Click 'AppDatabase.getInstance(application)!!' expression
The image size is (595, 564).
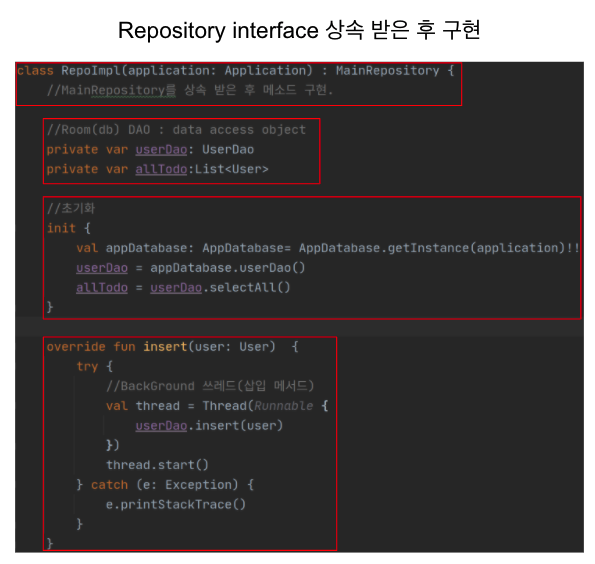click(439, 248)
